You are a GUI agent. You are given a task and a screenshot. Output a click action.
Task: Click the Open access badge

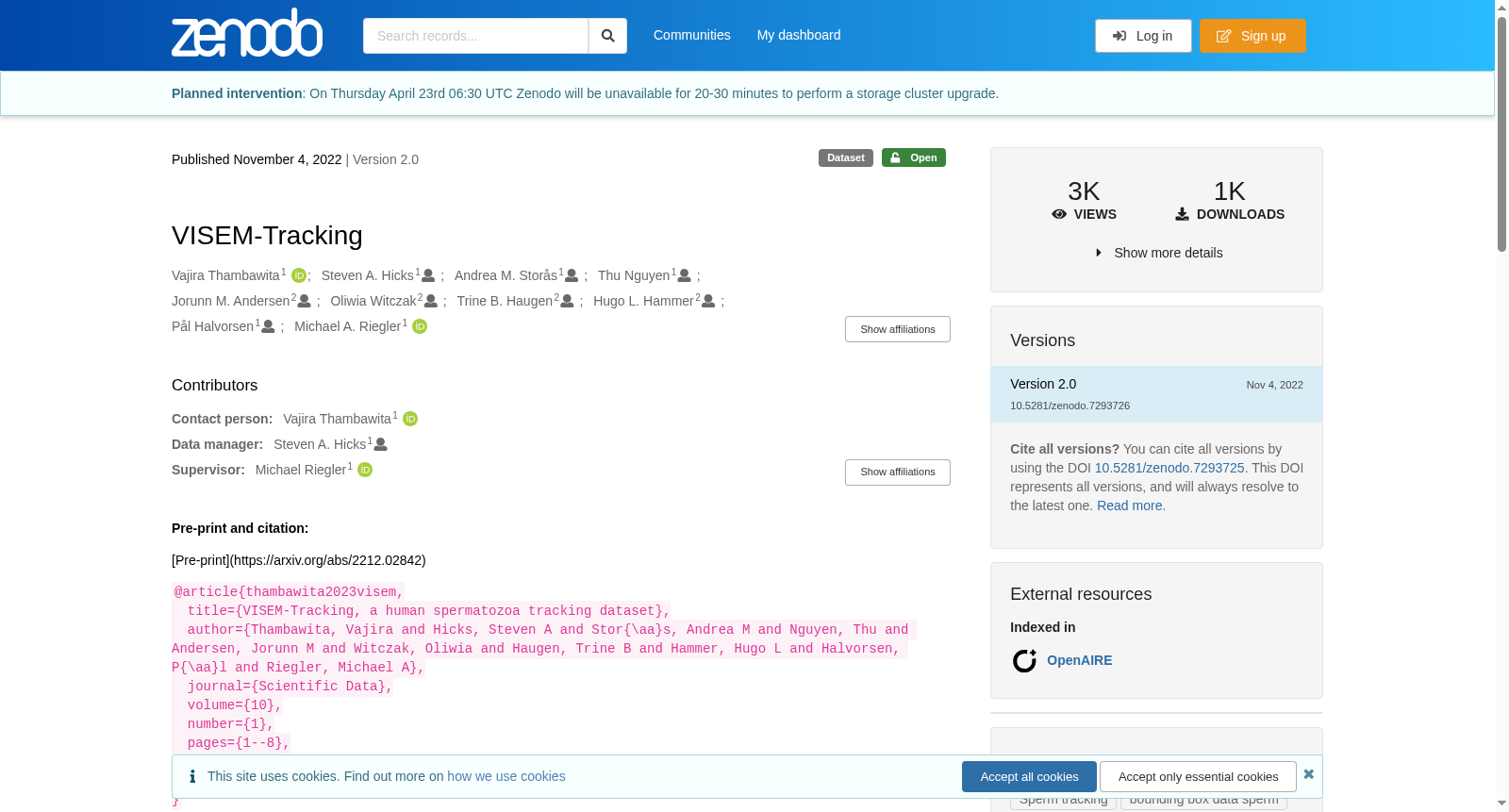click(914, 157)
